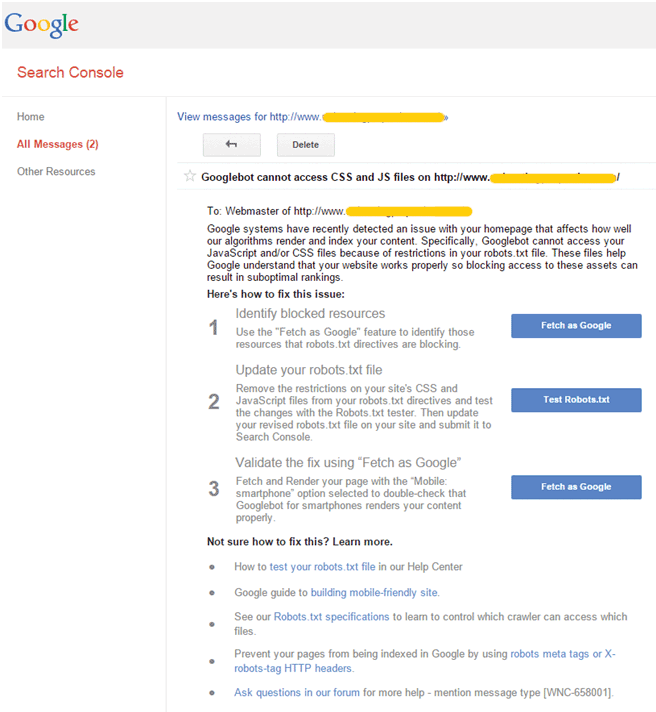This screenshot has height=712, width=656.
Task: Click message type code [WNC-658001]
Action: [578, 692]
